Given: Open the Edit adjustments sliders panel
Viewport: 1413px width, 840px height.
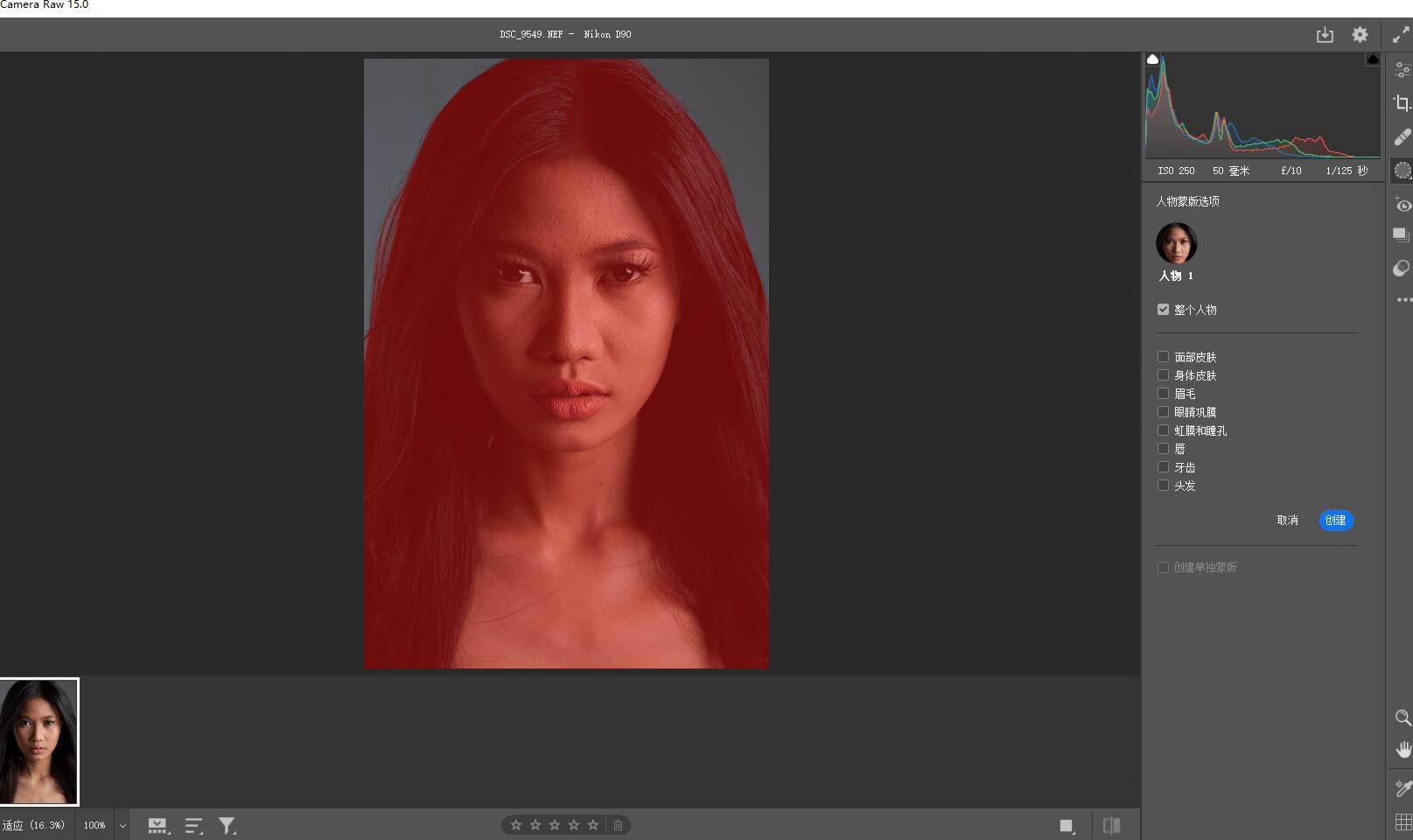Looking at the screenshot, I should pyautogui.click(x=1402, y=70).
